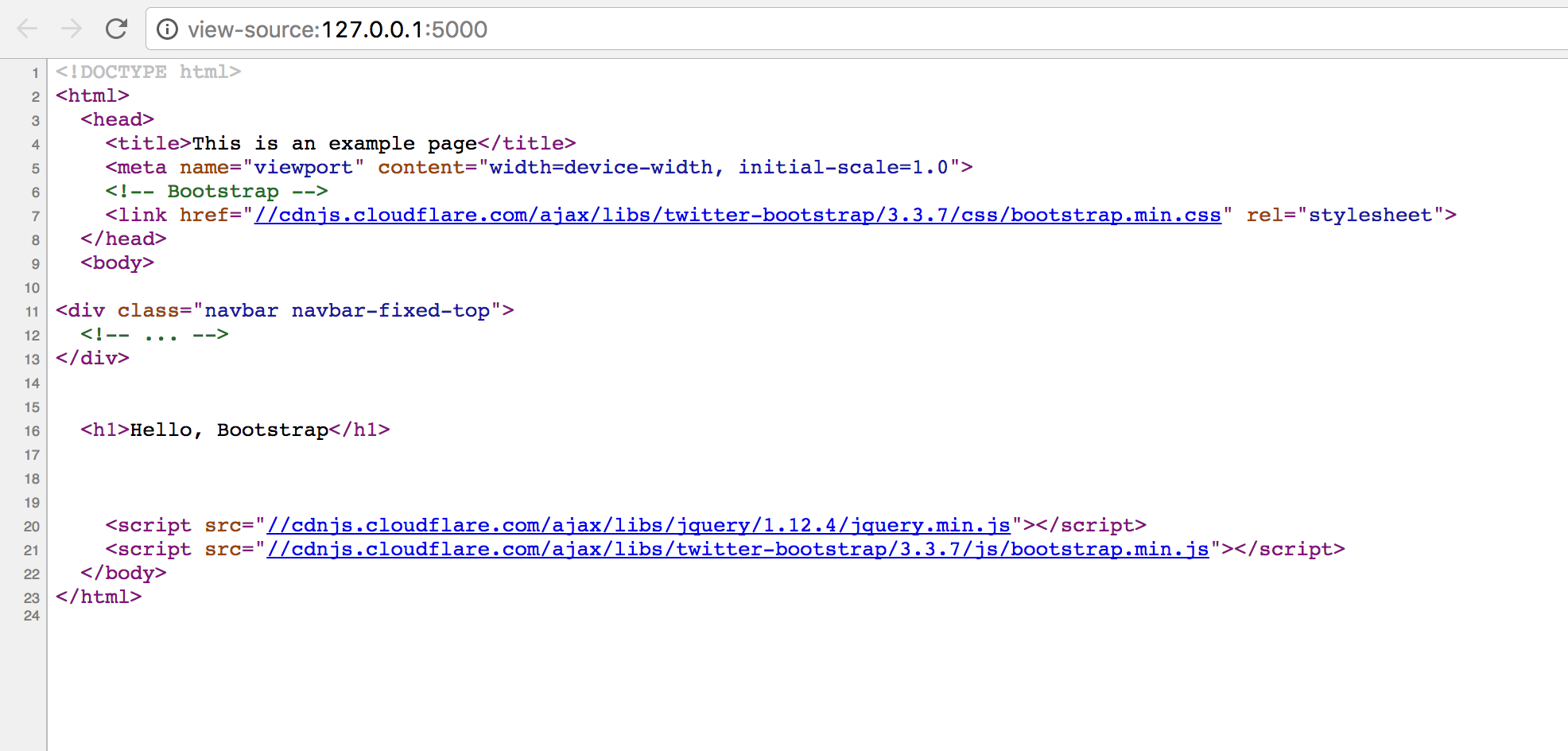
Task: Click line number 20 in gutter
Action: pos(32,527)
